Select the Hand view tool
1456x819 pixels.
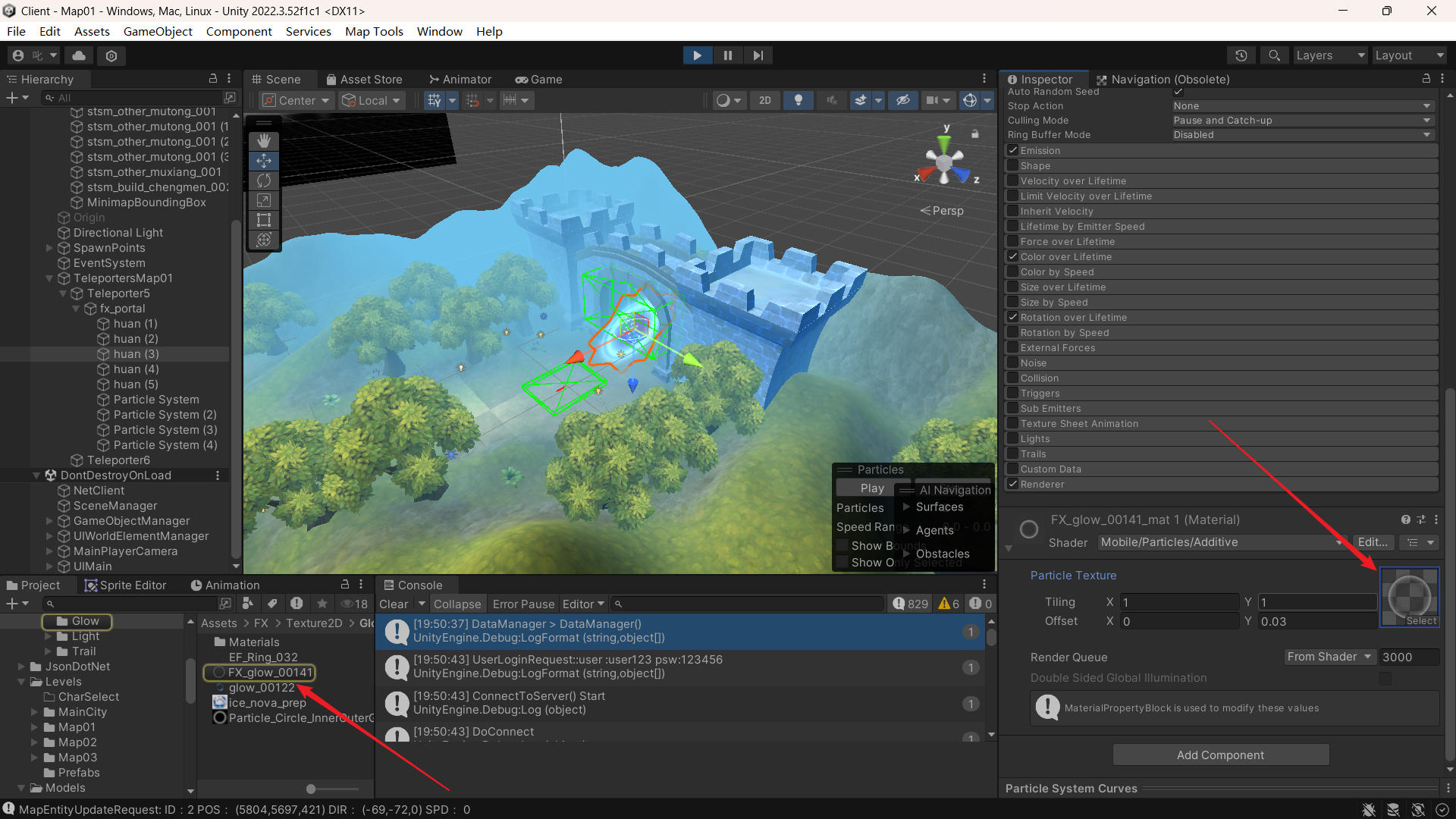[263, 141]
